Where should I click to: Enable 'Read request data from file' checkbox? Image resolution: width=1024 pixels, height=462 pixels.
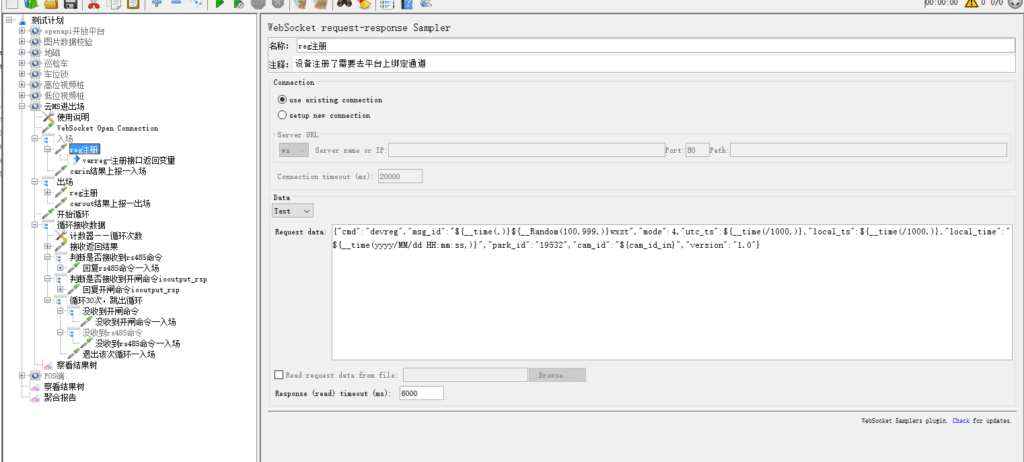pos(279,375)
